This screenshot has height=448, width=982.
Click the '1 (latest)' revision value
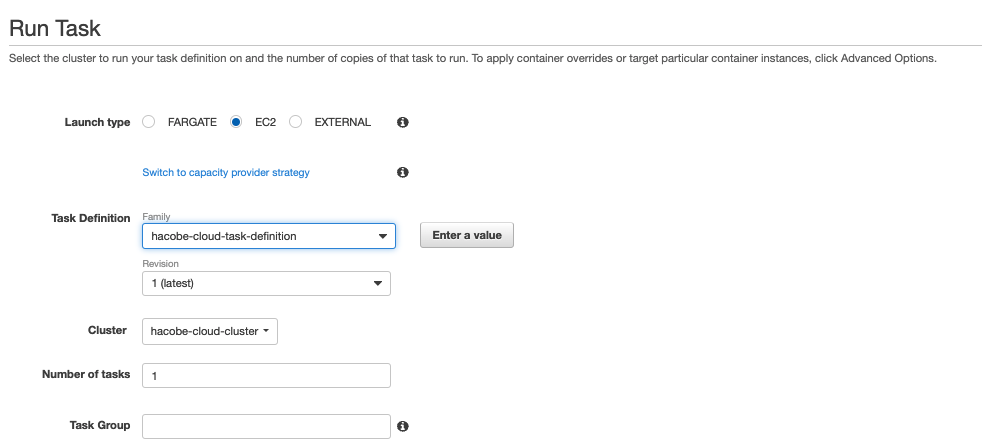[x=172, y=284]
